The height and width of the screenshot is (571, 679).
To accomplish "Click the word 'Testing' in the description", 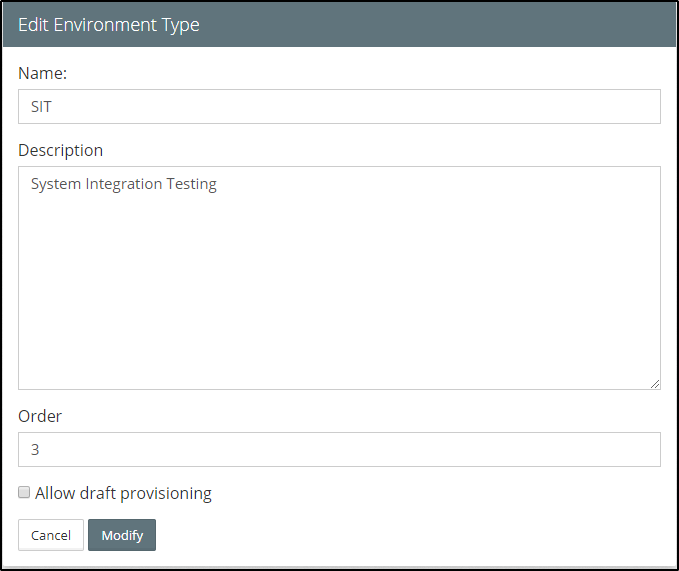I will [x=192, y=184].
